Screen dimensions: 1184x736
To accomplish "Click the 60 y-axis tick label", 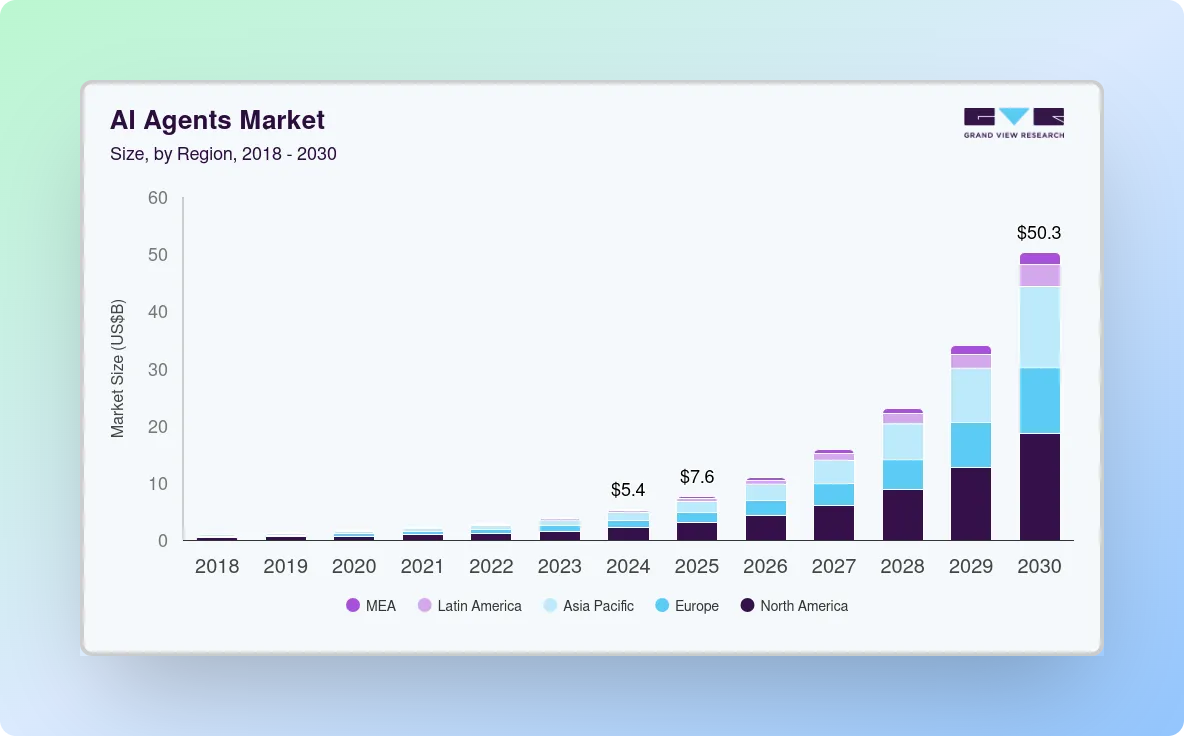I will point(158,198).
